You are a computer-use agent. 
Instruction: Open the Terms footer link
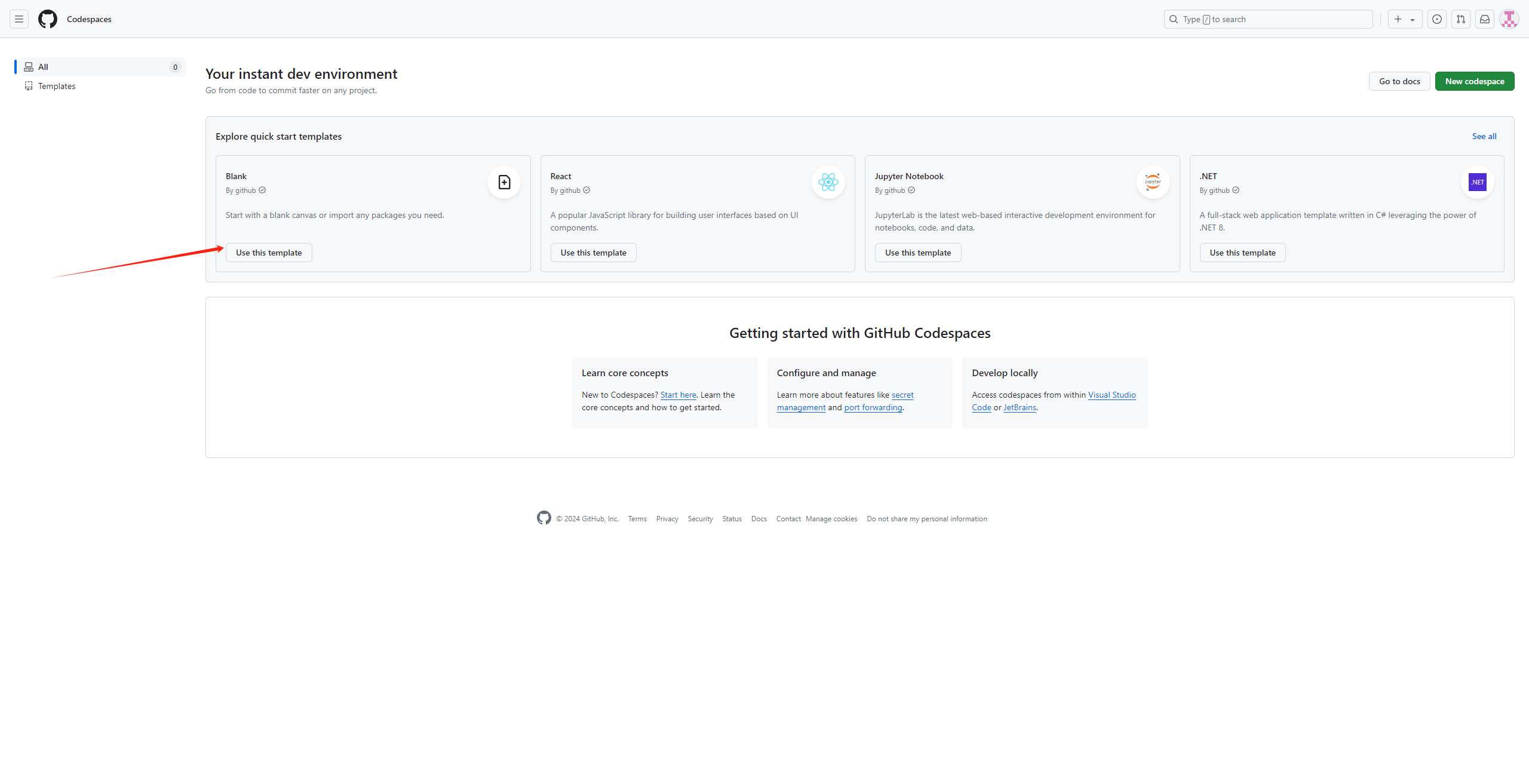[x=637, y=519]
